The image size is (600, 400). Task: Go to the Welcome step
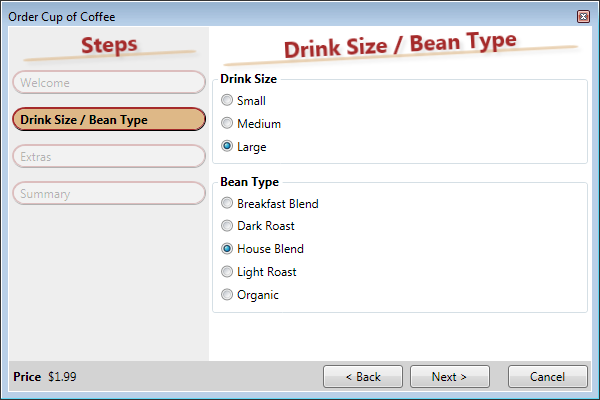click(x=109, y=82)
